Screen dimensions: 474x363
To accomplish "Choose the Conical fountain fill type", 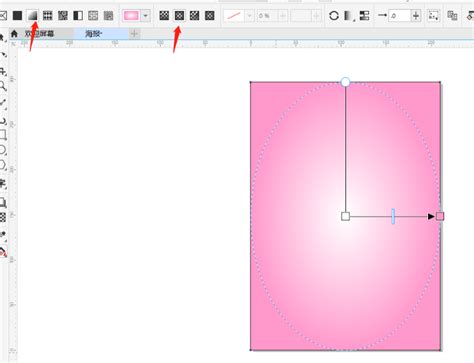I will click(194, 15).
